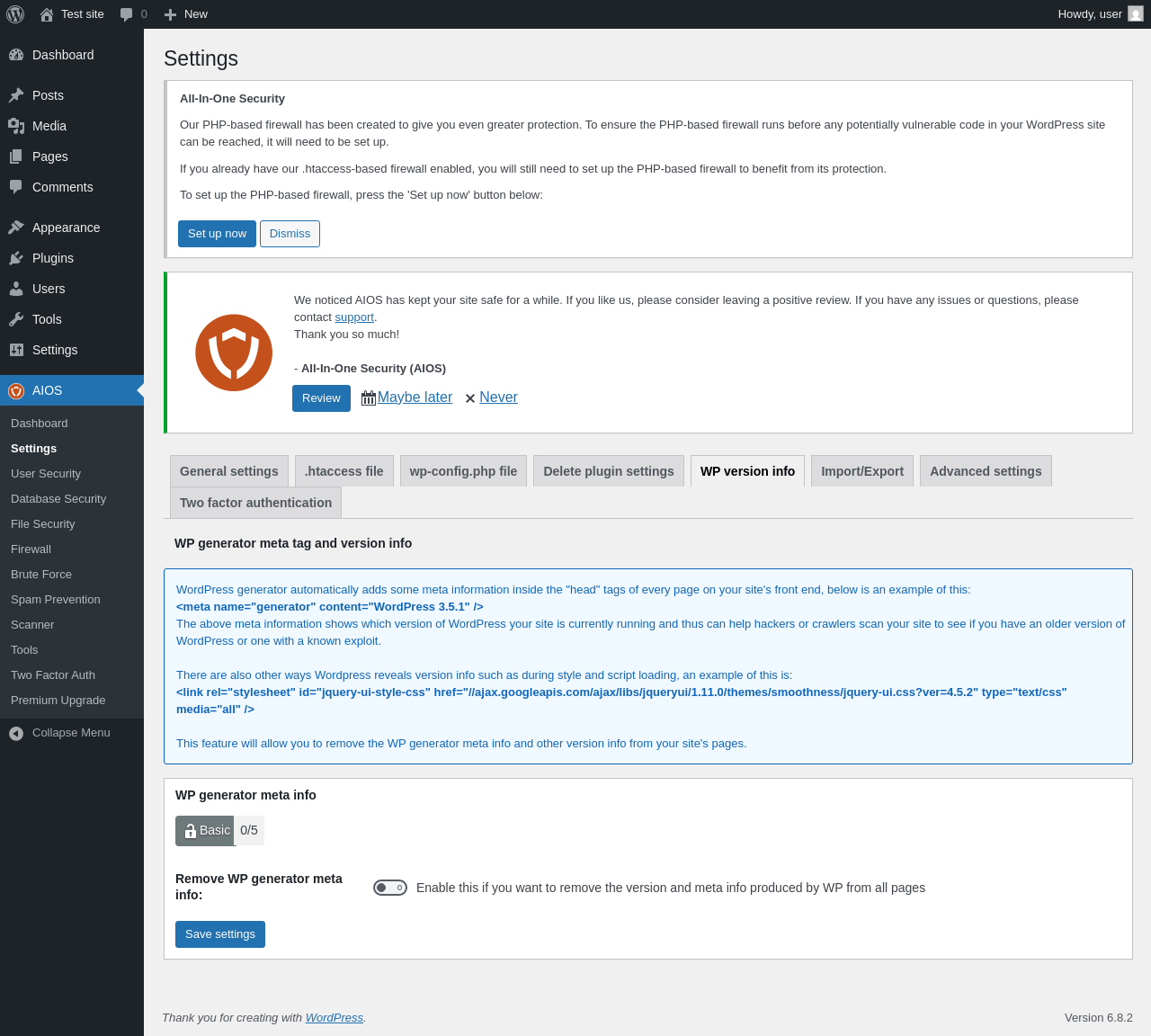
Task: Click the Posts pushpin icon
Action: (16, 95)
